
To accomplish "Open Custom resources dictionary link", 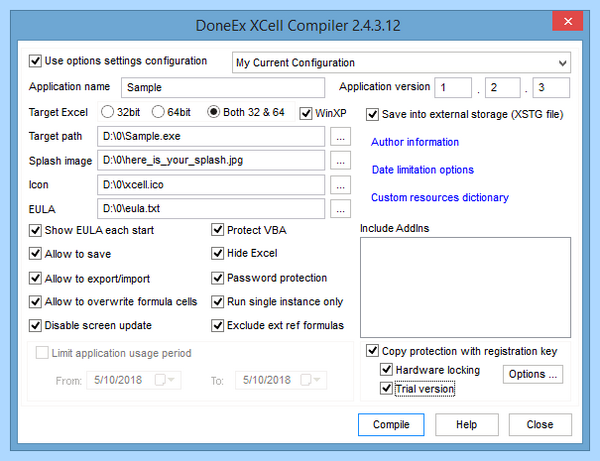I will 440,197.
